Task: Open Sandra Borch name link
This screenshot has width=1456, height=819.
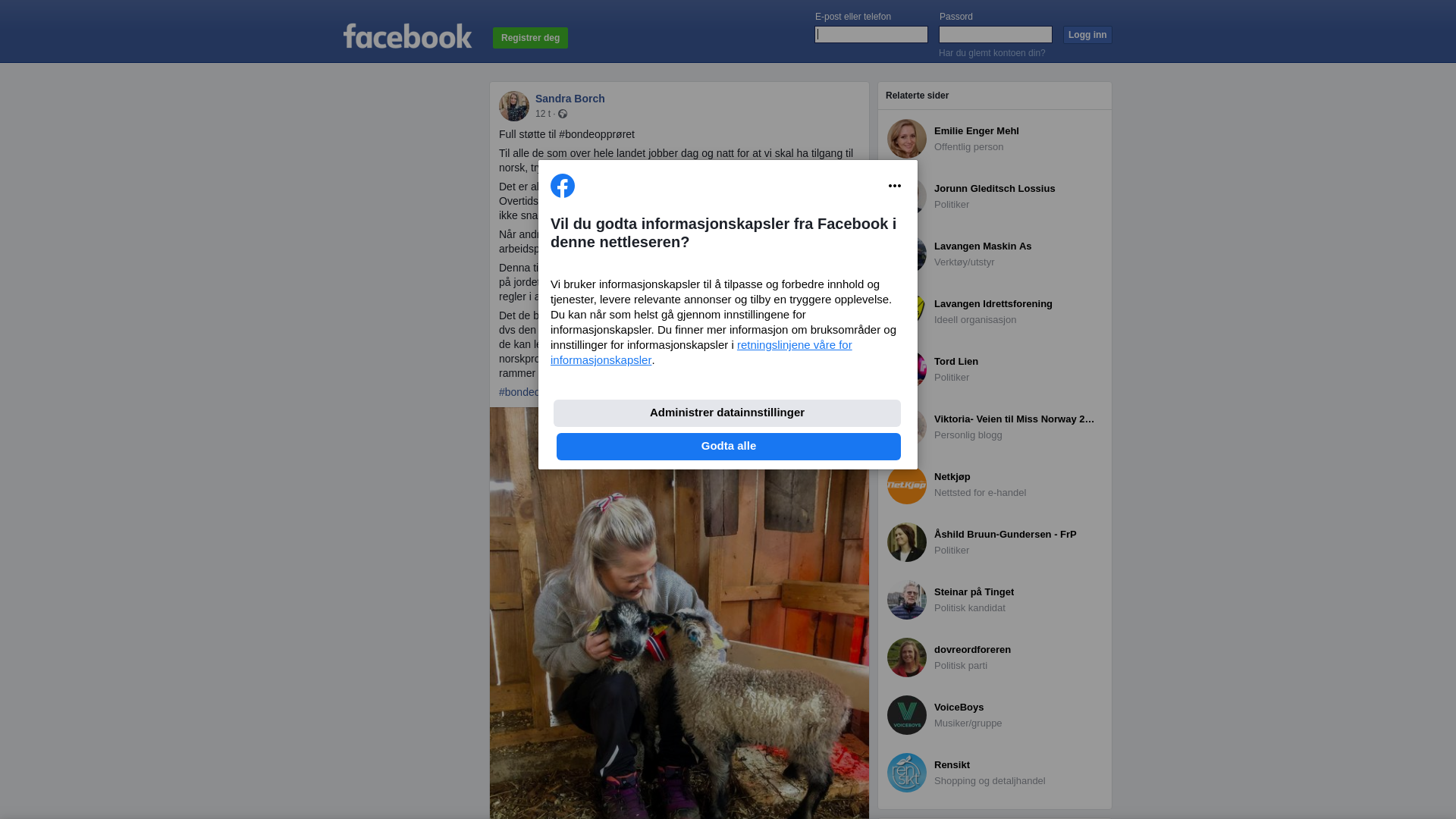Action: 570,99
